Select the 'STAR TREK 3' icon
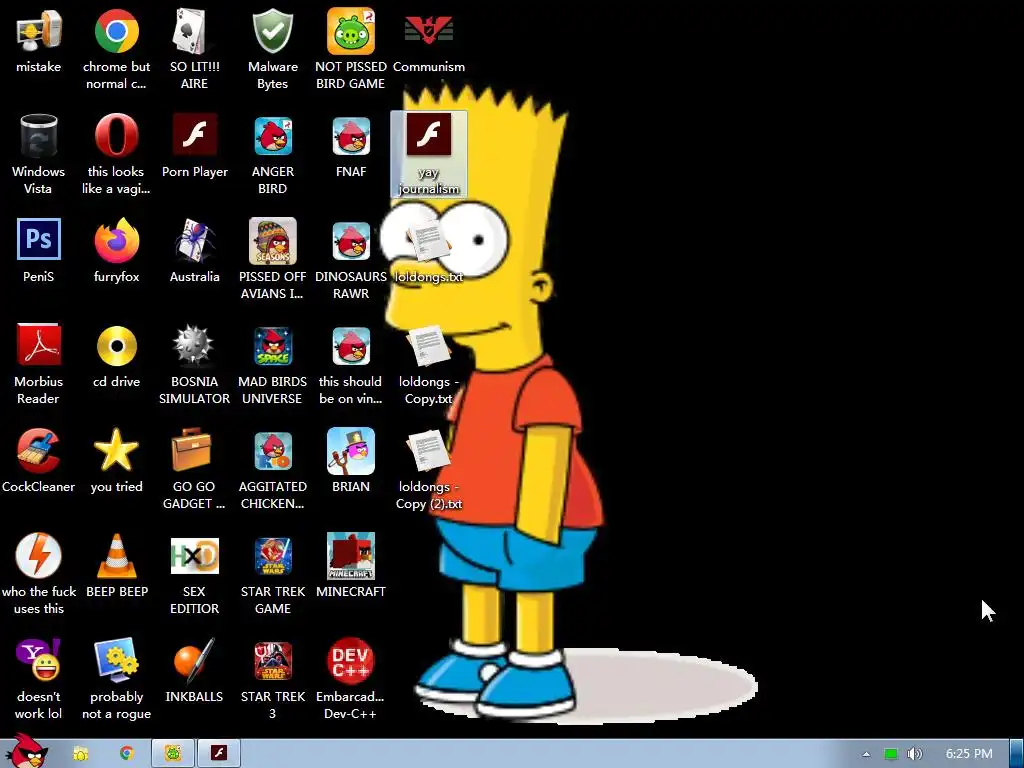 pos(273,661)
